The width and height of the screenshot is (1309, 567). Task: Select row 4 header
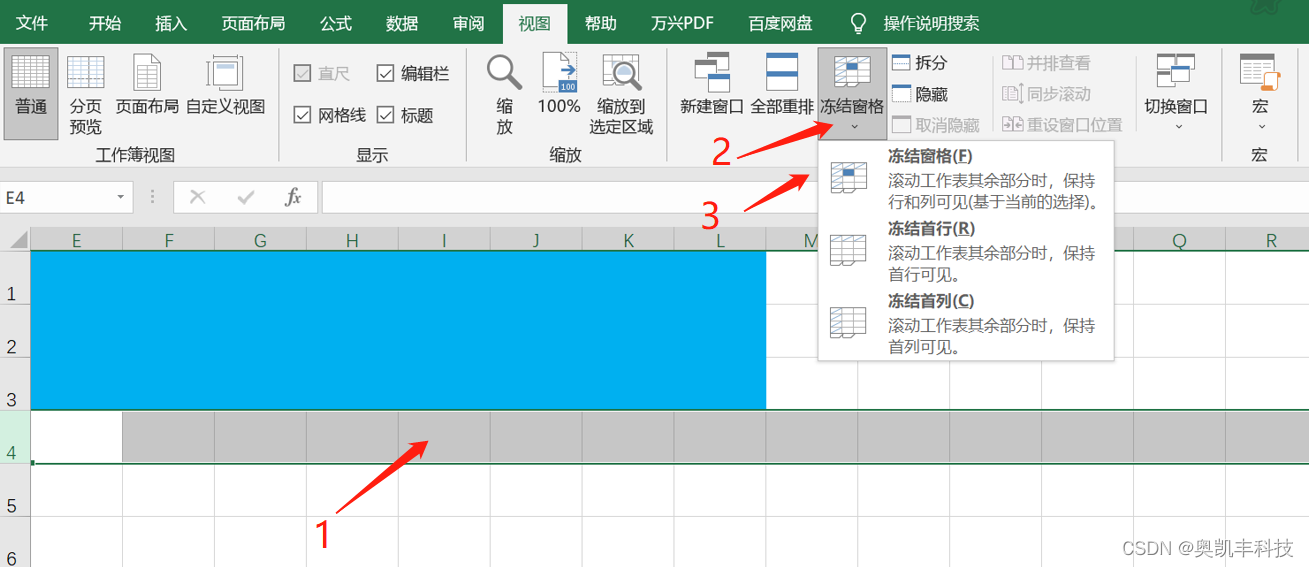[15, 437]
